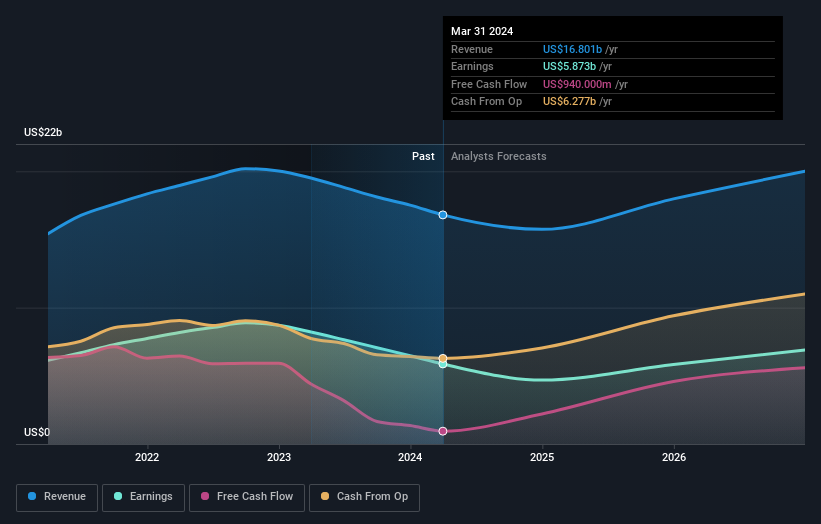The image size is (821, 524).
Task: Click the US$940.000m free cash flow value
Action: 577,84
